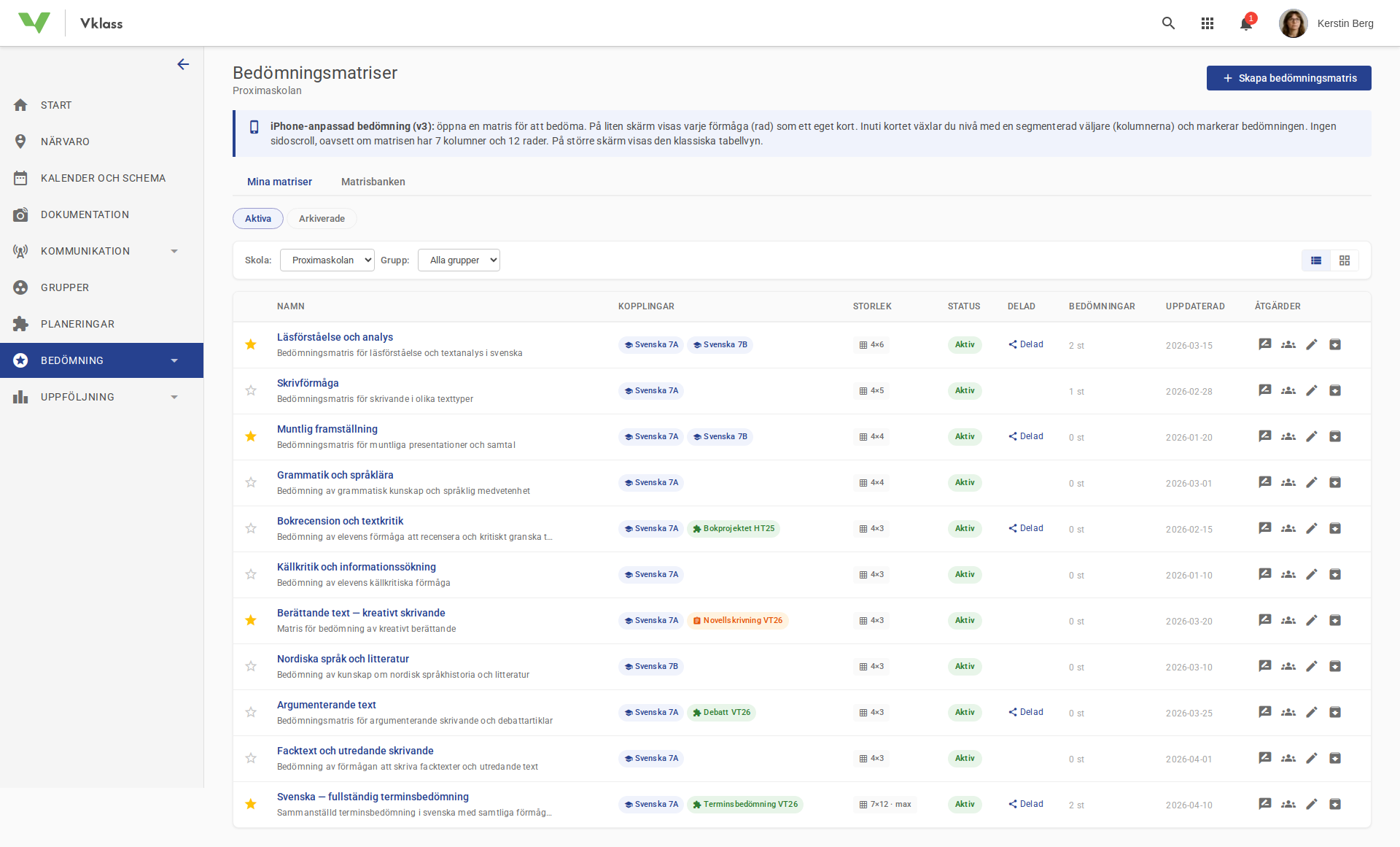
Task: Open GRUPPER in sidebar
Action: point(101,287)
